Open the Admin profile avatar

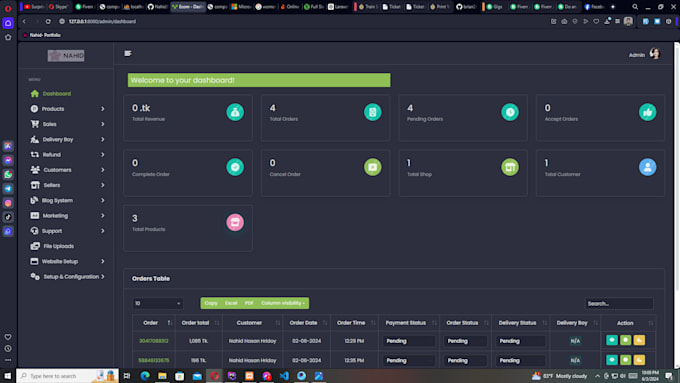(x=654, y=54)
